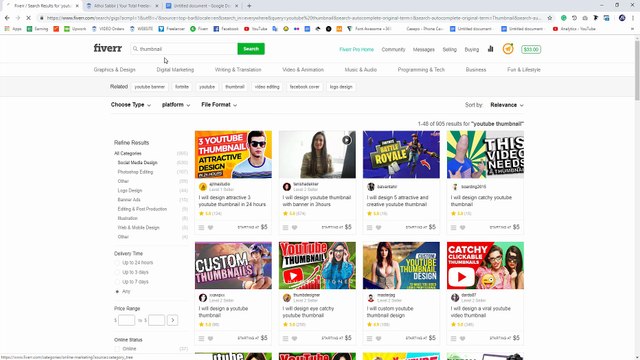Open the YouTube bookmark
The image size is (640, 360).
click(x=256, y=29)
